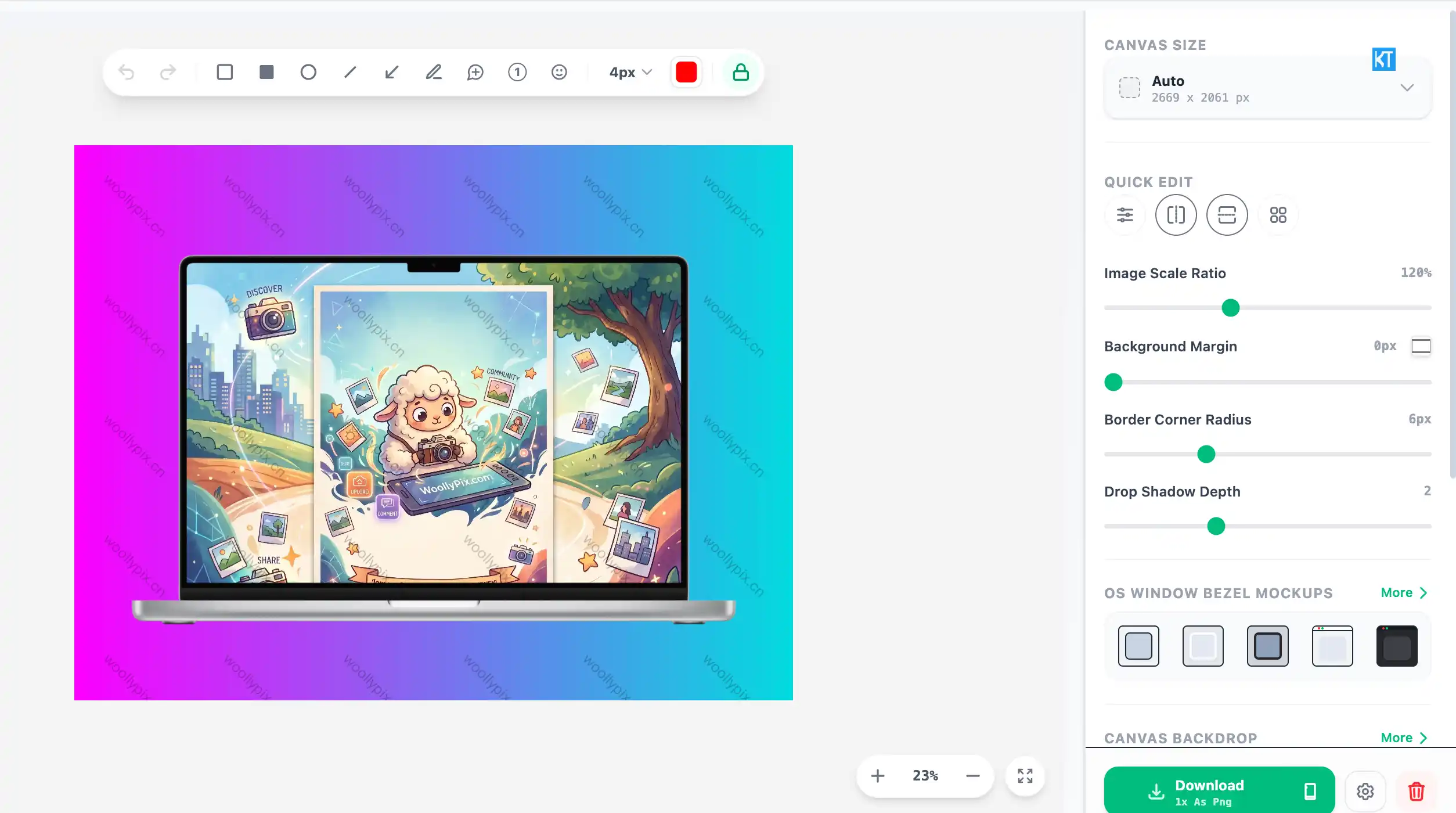Select the numbered step marker tool
Viewport: 1456px width, 813px height.
point(517,72)
